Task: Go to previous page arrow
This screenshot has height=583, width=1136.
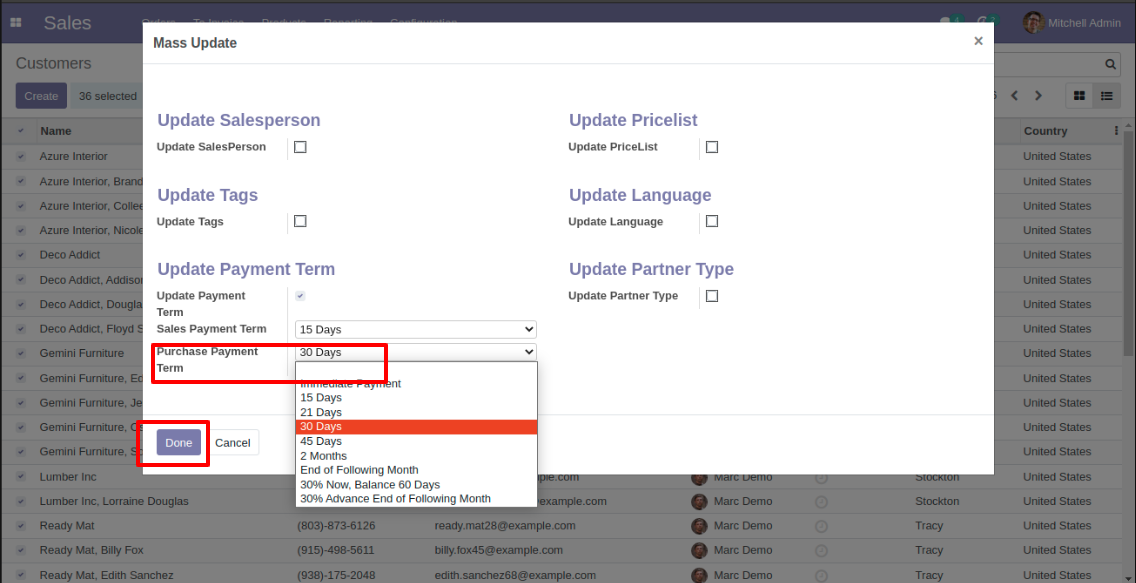Action: (1015, 96)
